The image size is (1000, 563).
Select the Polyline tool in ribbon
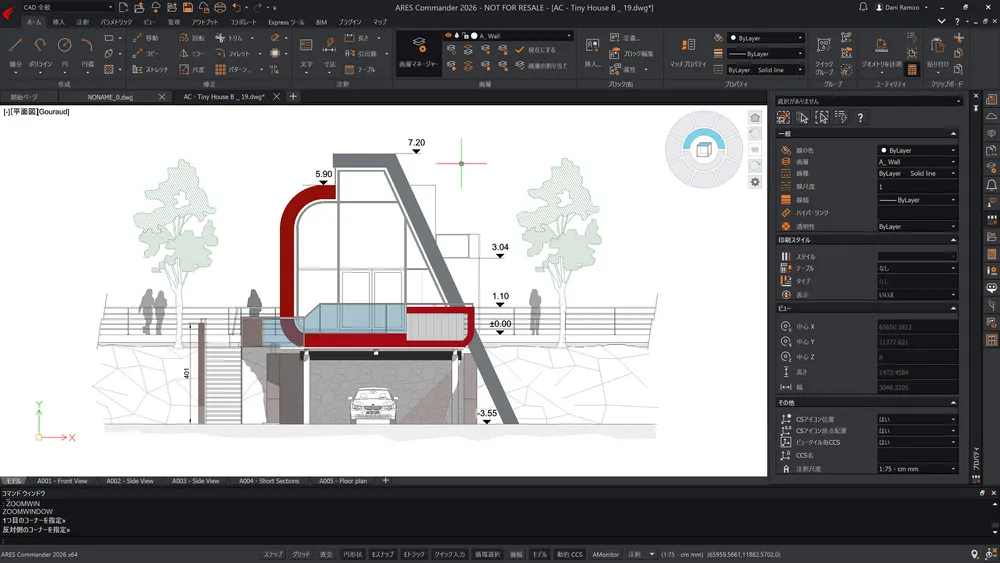(40, 46)
